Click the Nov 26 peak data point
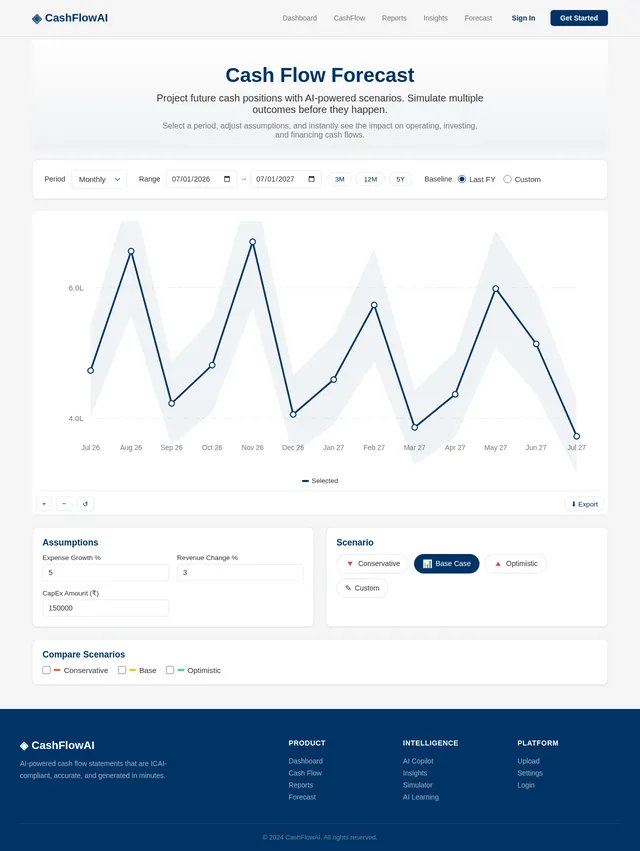Screen dimensions: 640x851 click(252, 242)
